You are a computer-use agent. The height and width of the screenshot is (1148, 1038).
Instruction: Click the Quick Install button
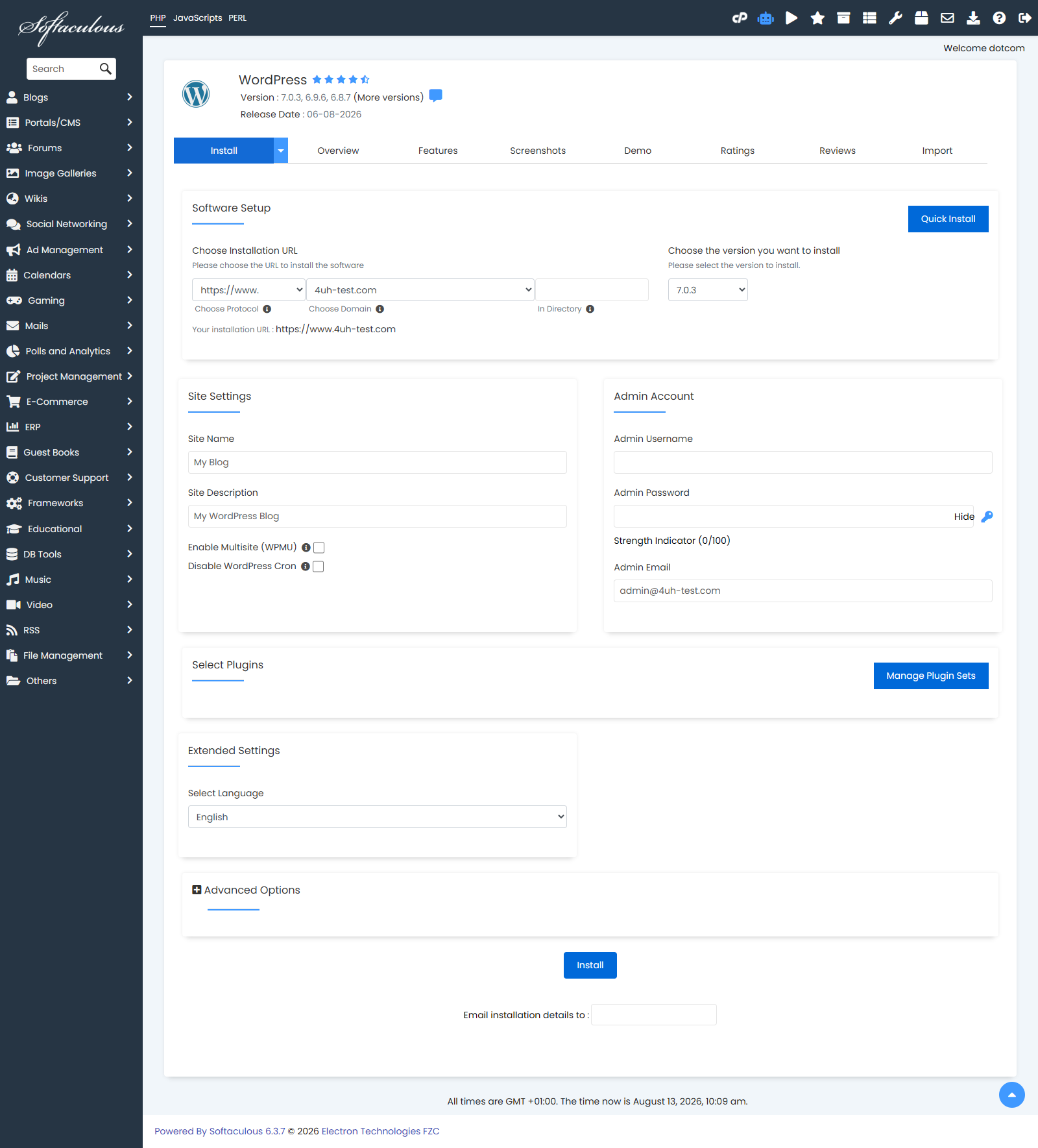(x=948, y=219)
